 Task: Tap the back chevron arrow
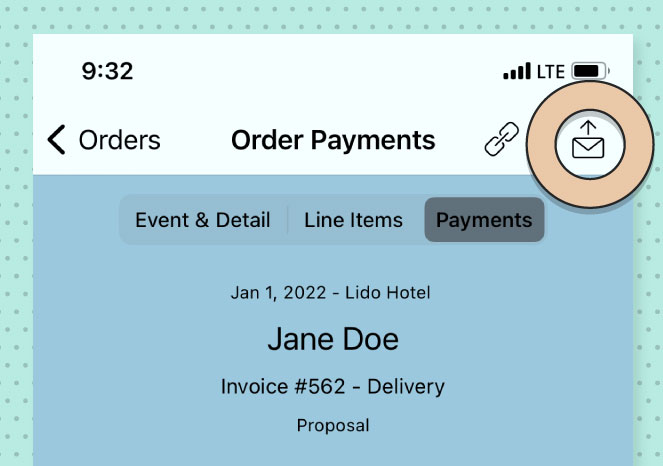[x=56, y=140]
